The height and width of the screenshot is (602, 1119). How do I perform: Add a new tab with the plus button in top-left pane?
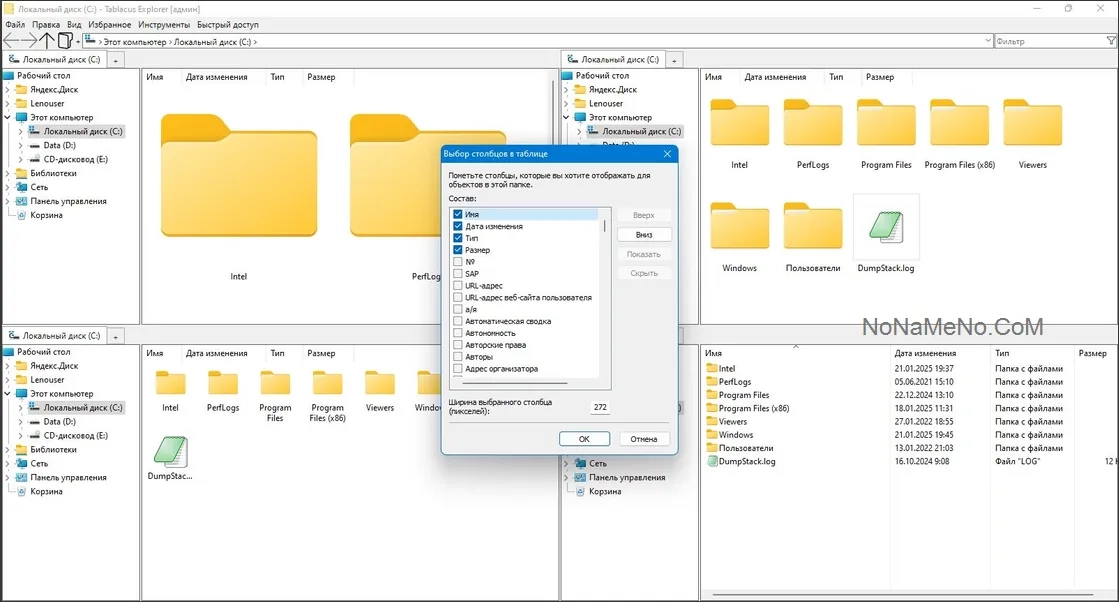(116, 60)
